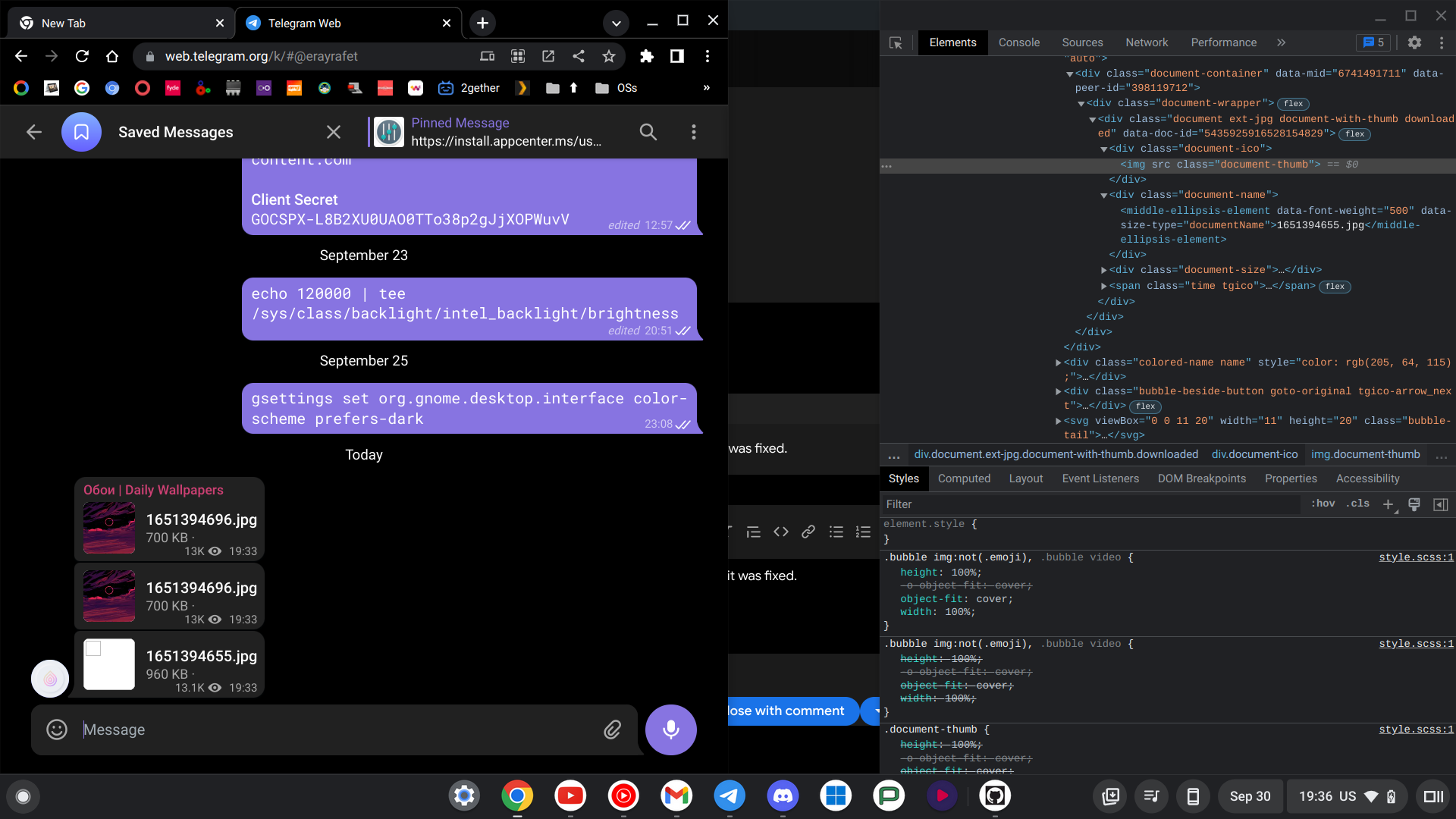Image resolution: width=1456 pixels, height=819 pixels.
Task: Check the selection box on 1651394655.jpg
Action: tap(93, 648)
